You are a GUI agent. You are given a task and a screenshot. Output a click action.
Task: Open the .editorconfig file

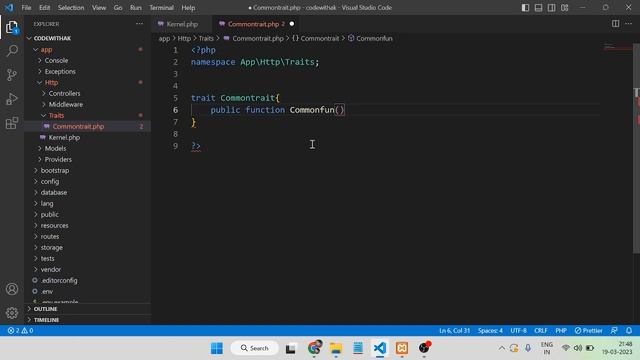pos(88,280)
